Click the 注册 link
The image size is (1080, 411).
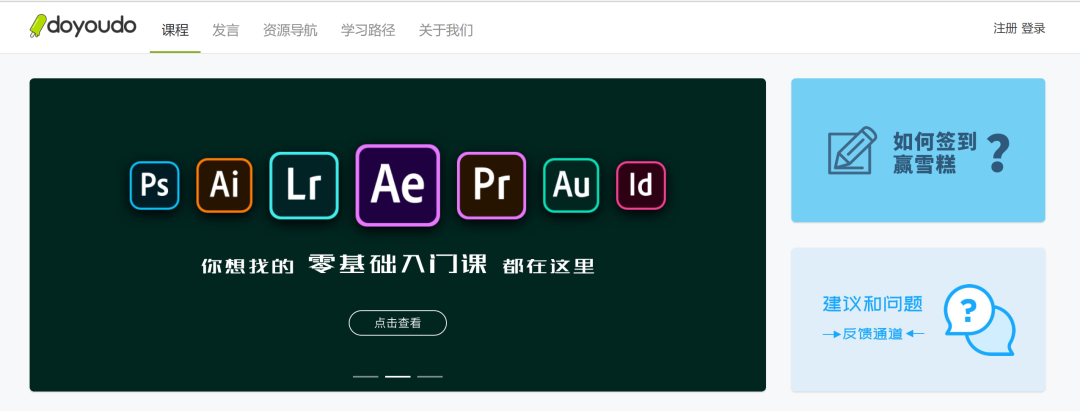pyautogui.click(x=1005, y=28)
